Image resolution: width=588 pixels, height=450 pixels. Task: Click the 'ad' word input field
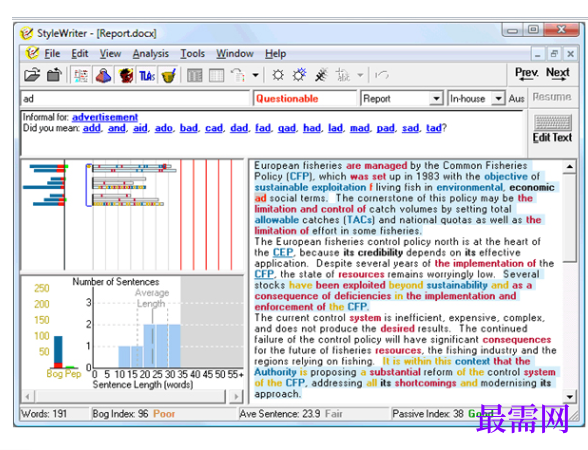click(x=135, y=99)
